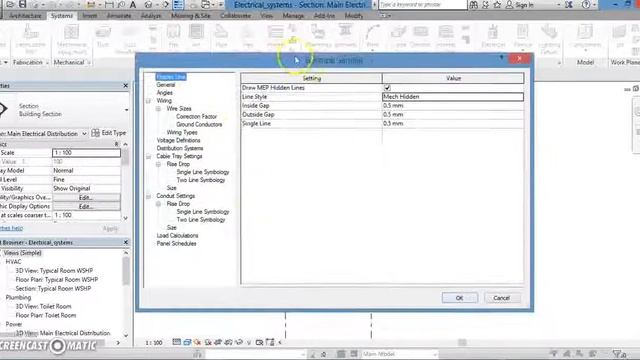Select Mechanical Equipment tool in the ribbon

click(71, 39)
